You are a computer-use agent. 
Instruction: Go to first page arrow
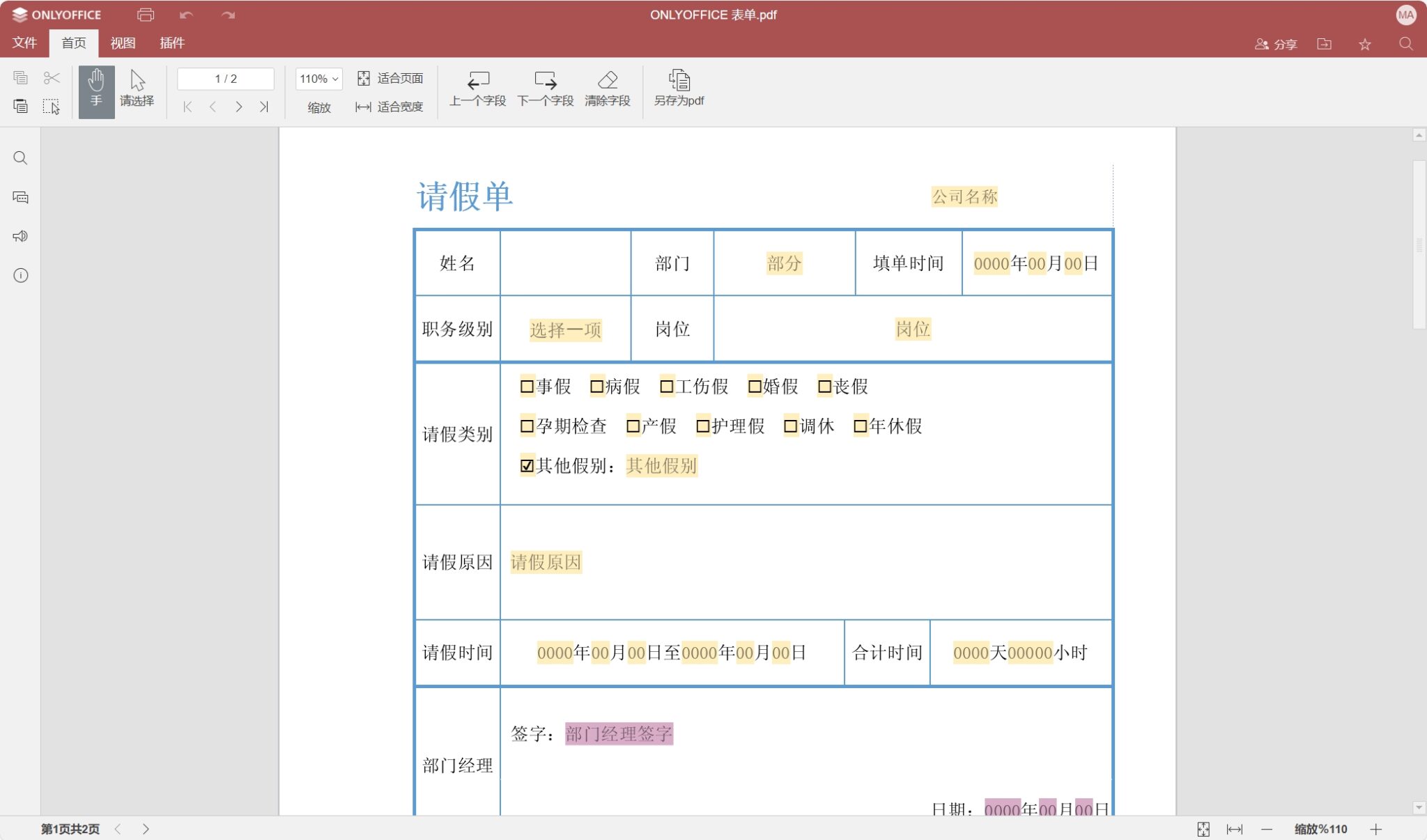click(187, 107)
